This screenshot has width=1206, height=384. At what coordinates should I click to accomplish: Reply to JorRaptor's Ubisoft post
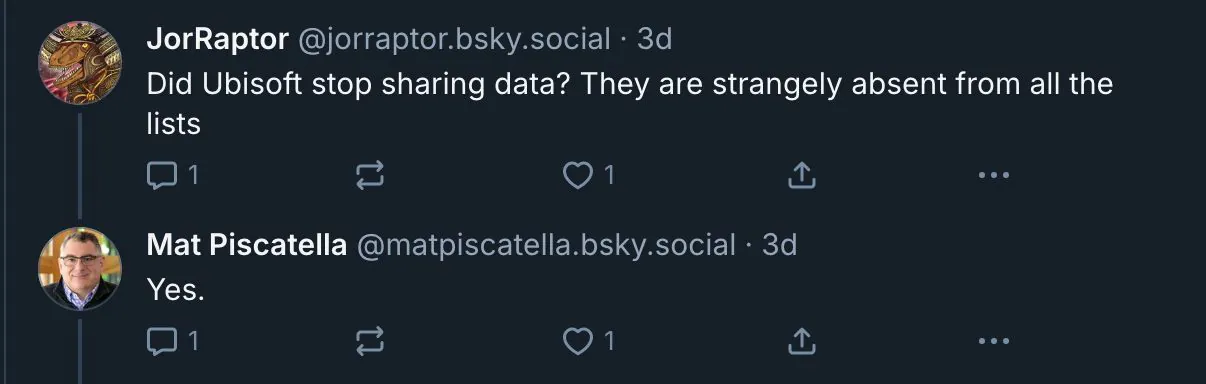172,176
